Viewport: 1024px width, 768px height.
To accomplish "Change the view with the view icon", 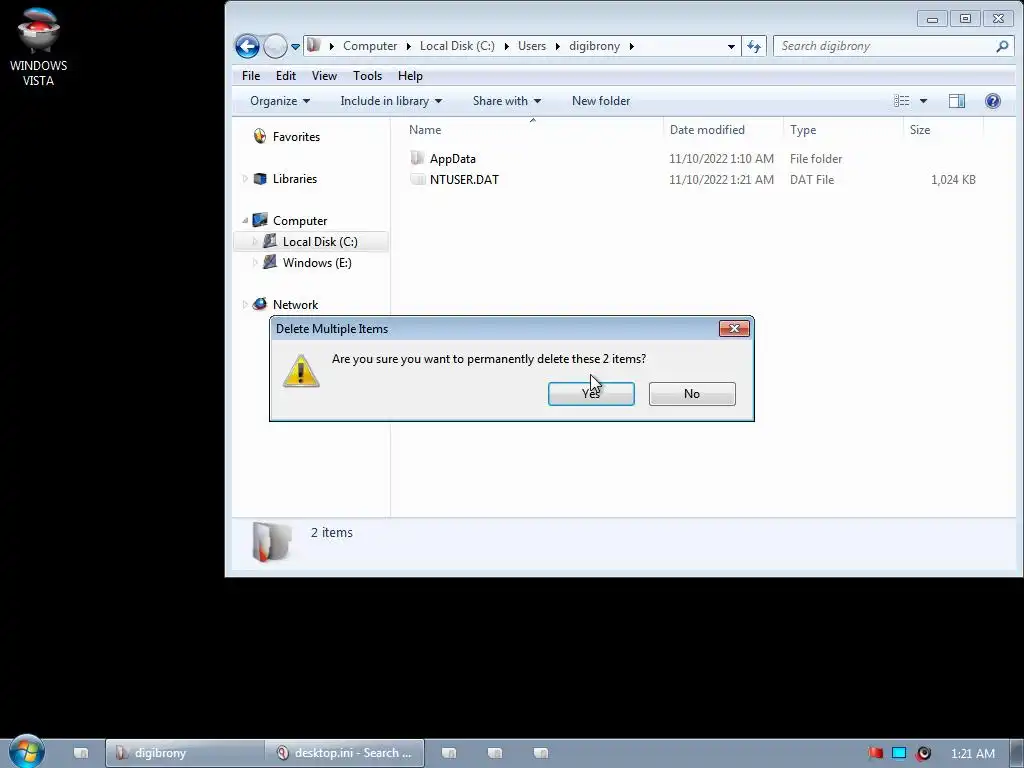I will (x=902, y=101).
